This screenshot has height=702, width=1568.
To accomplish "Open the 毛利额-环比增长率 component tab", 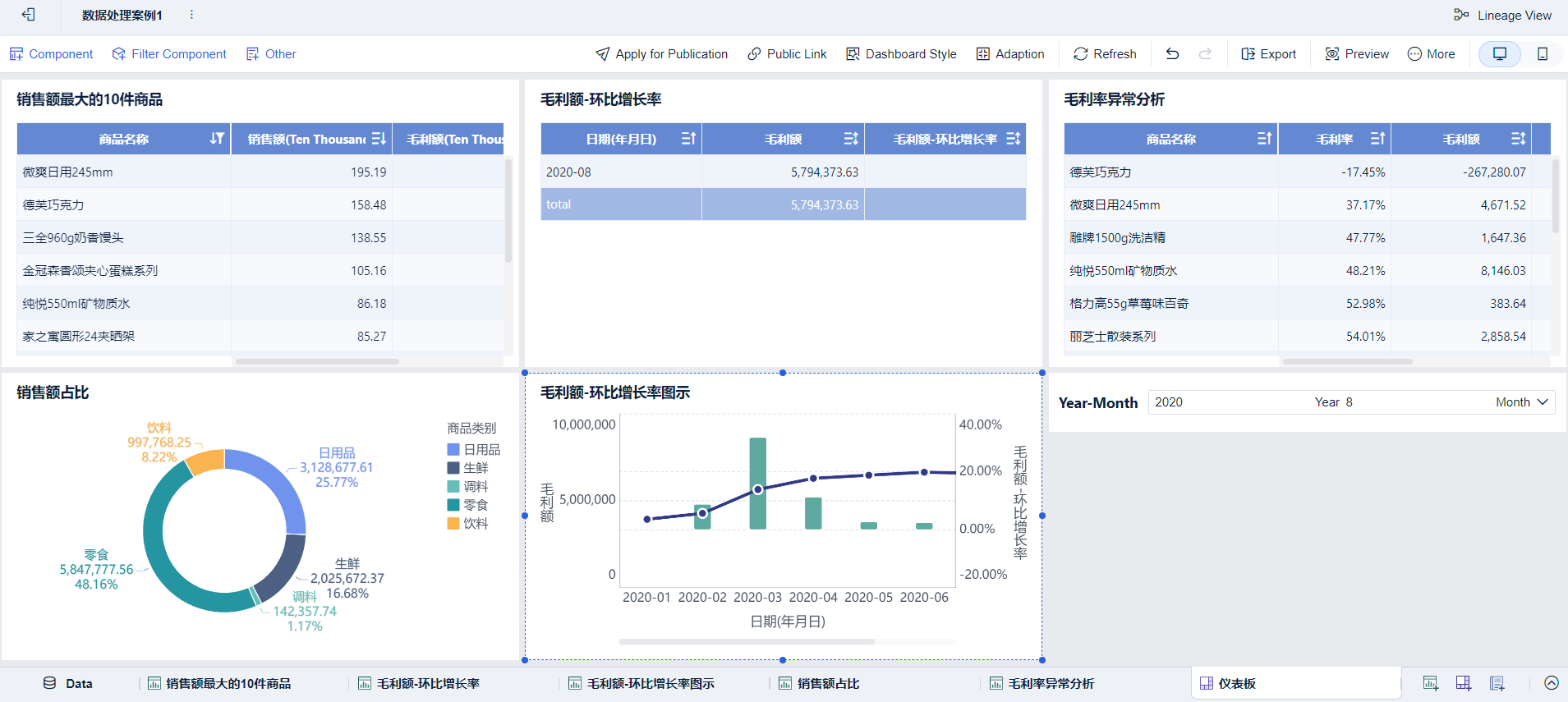I will click(x=419, y=683).
